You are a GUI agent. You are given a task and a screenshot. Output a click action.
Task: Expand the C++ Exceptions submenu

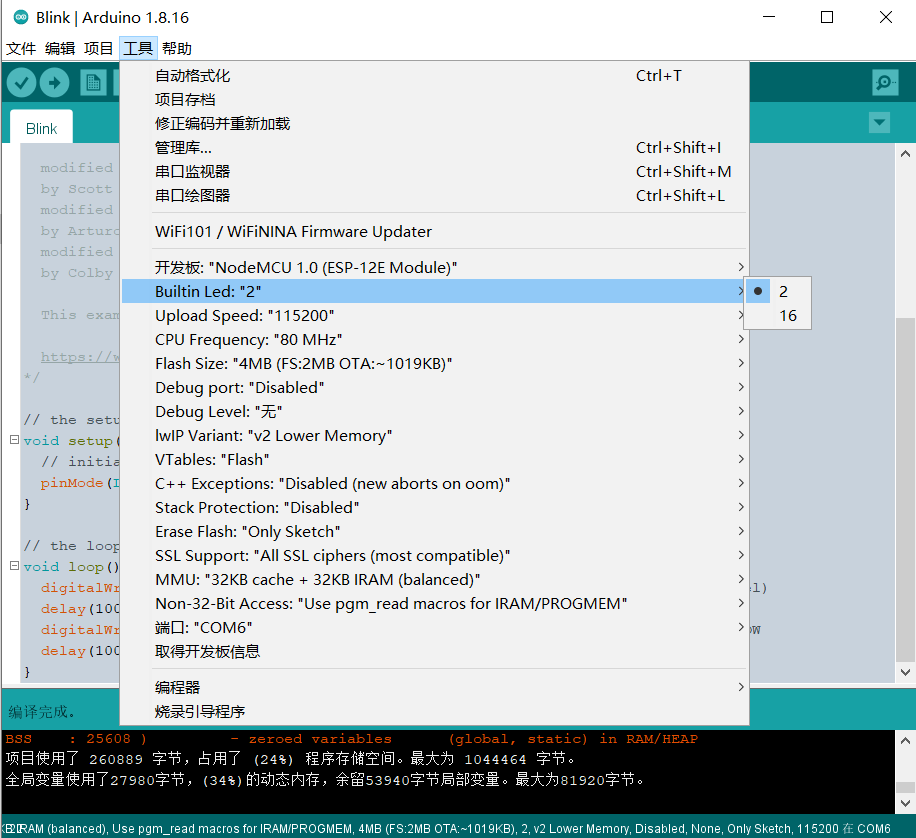435,483
